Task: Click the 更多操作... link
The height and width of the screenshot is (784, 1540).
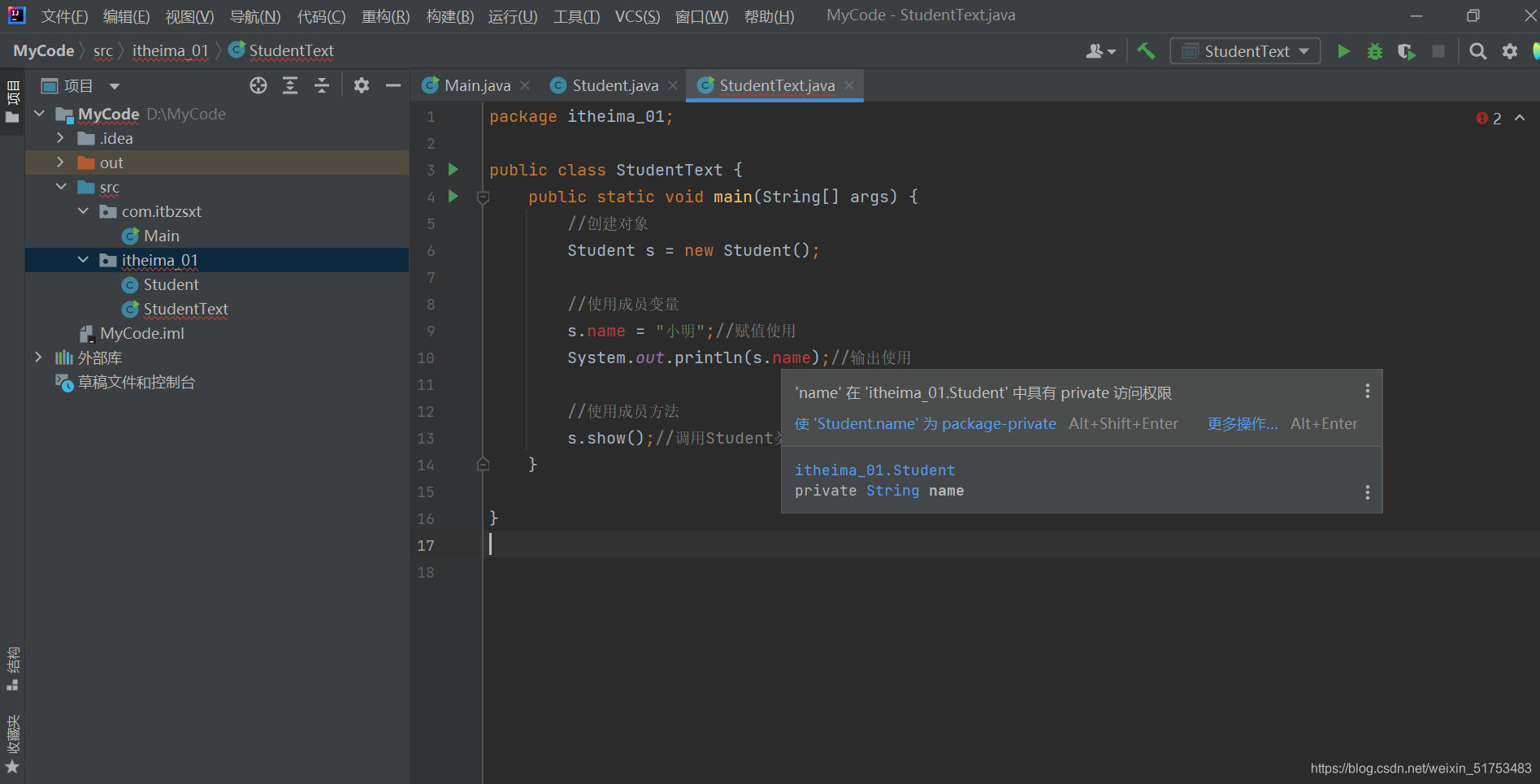Action: (1242, 423)
